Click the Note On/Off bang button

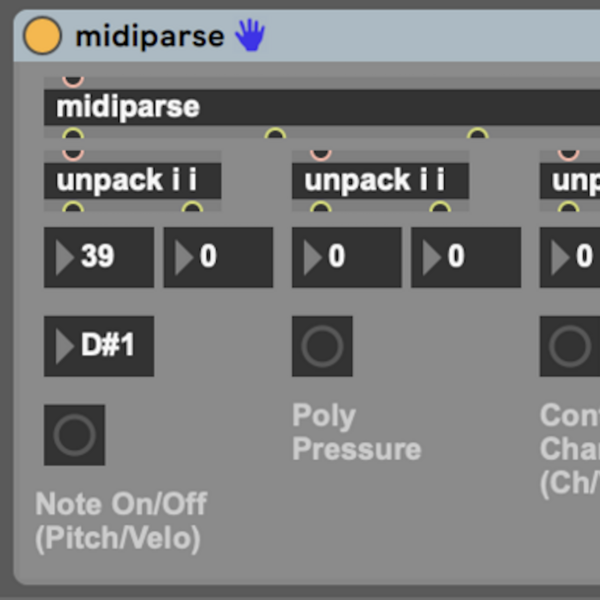click(x=74, y=435)
